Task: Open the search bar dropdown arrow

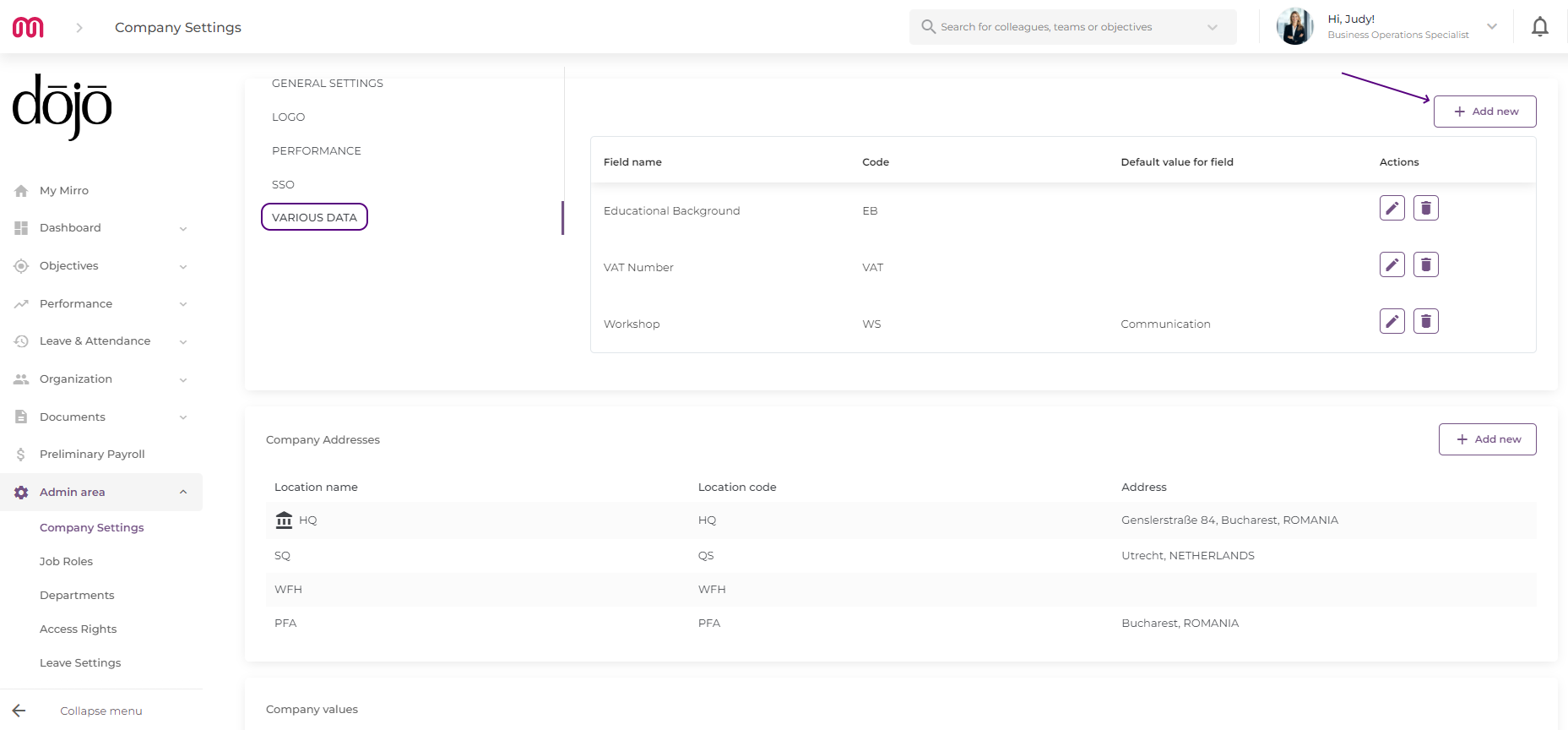Action: click(x=1213, y=27)
